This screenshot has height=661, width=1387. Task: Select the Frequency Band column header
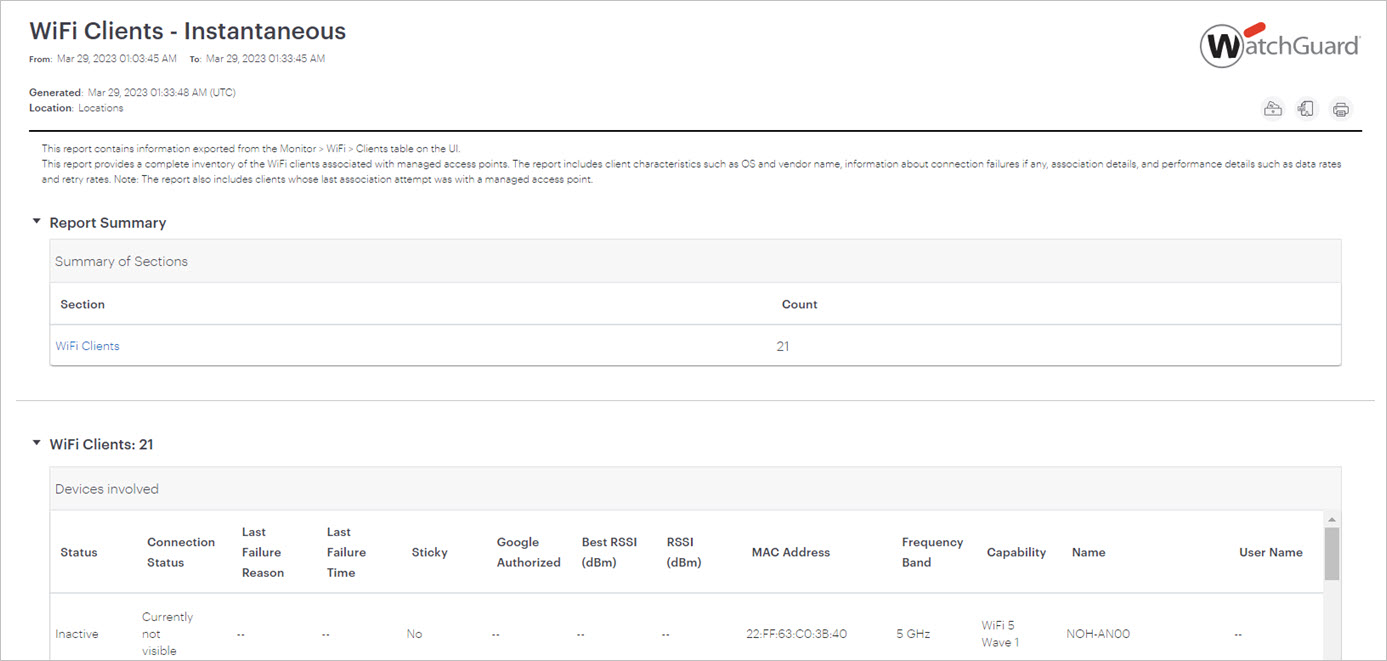pyautogui.click(x=932, y=552)
